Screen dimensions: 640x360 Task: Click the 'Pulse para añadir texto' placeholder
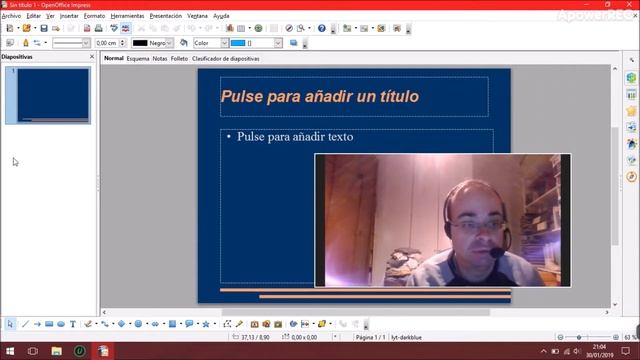click(295, 137)
